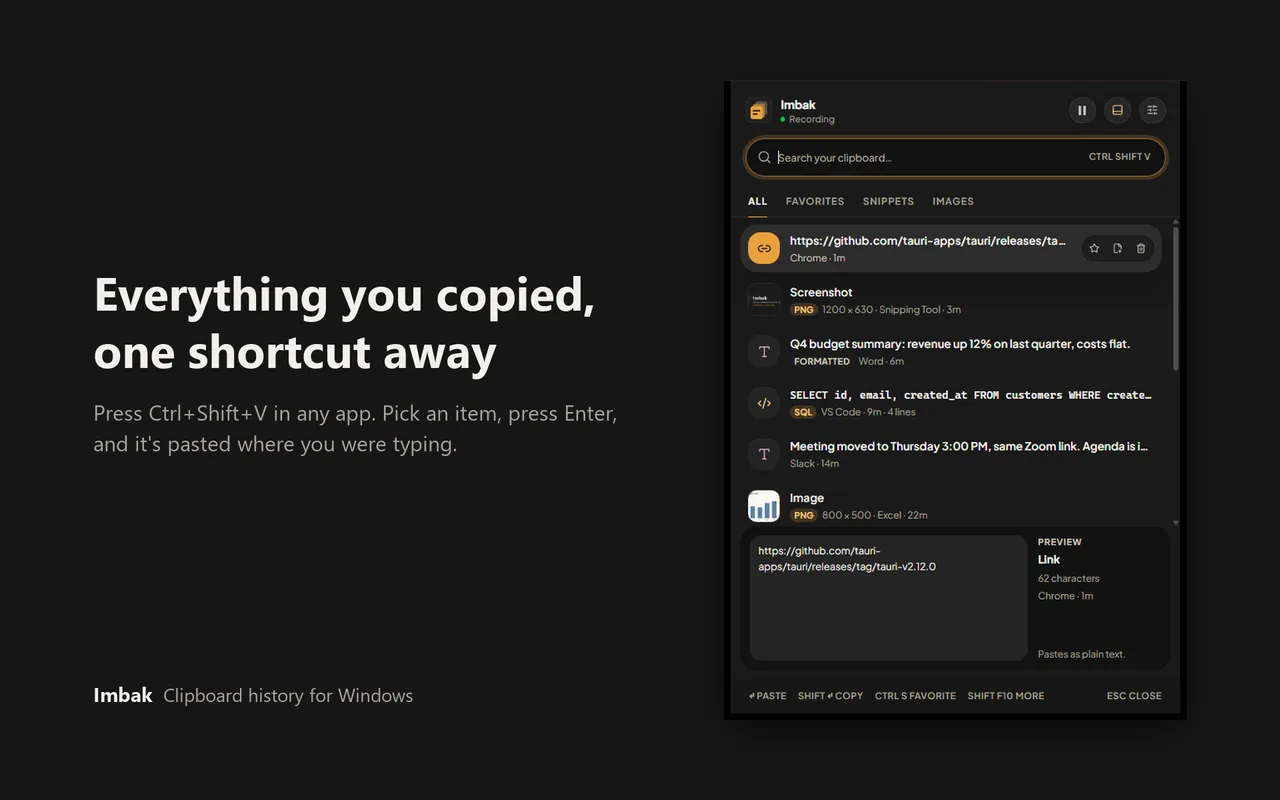Click the SQL badge on VS Code entry
The image size is (1280, 800).
click(x=803, y=412)
